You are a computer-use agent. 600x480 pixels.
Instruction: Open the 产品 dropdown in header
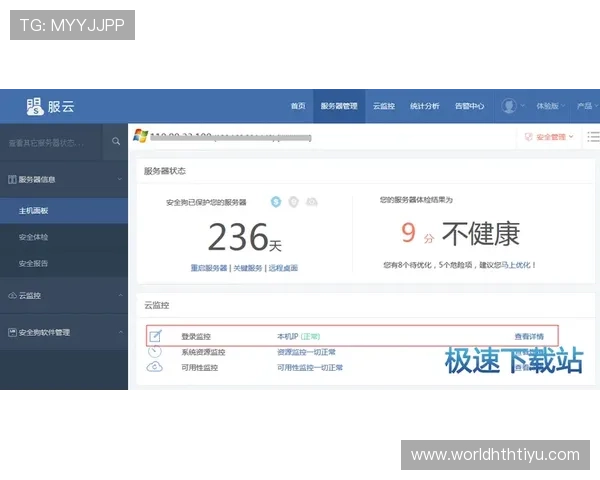[587, 106]
